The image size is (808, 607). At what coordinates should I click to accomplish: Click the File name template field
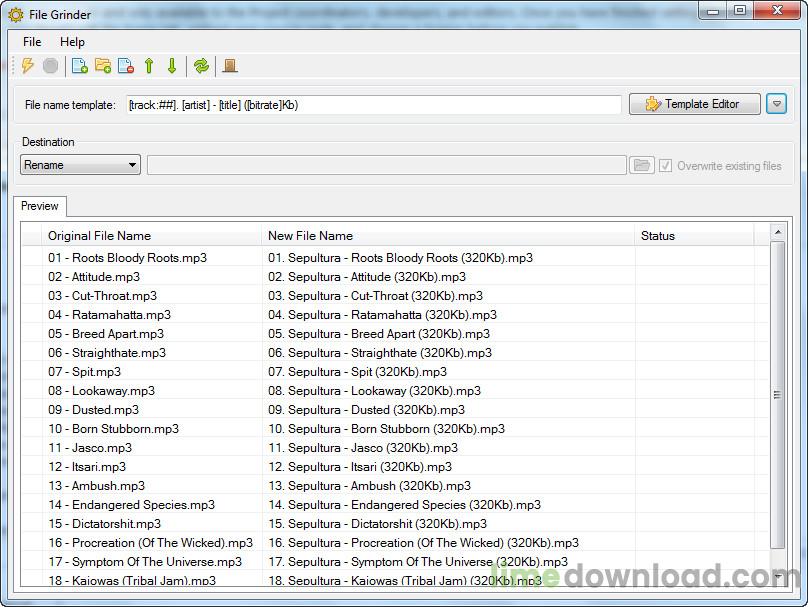click(374, 105)
